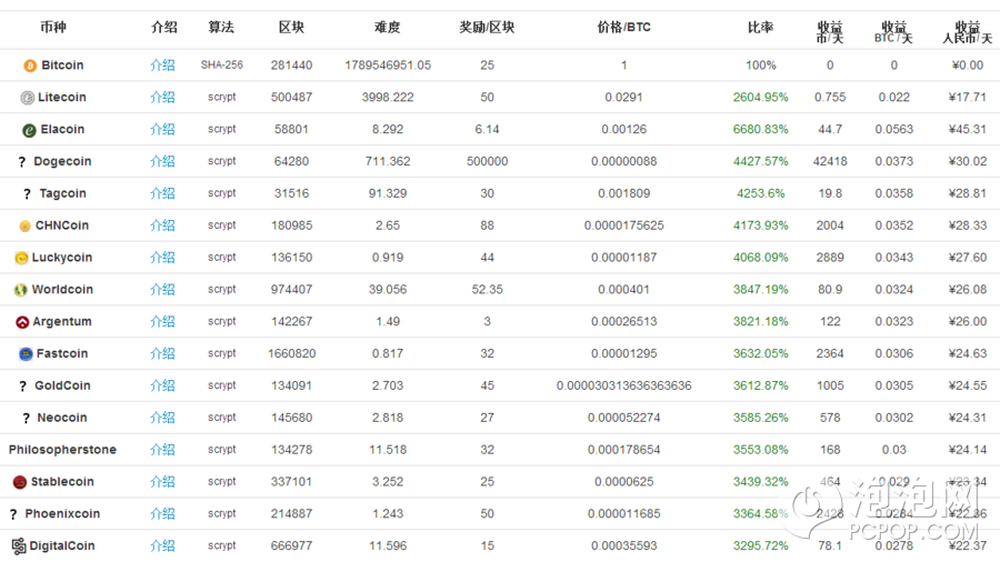Click Neocoin's block number 145680
The image size is (1000, 562).
tap(291, 418)
